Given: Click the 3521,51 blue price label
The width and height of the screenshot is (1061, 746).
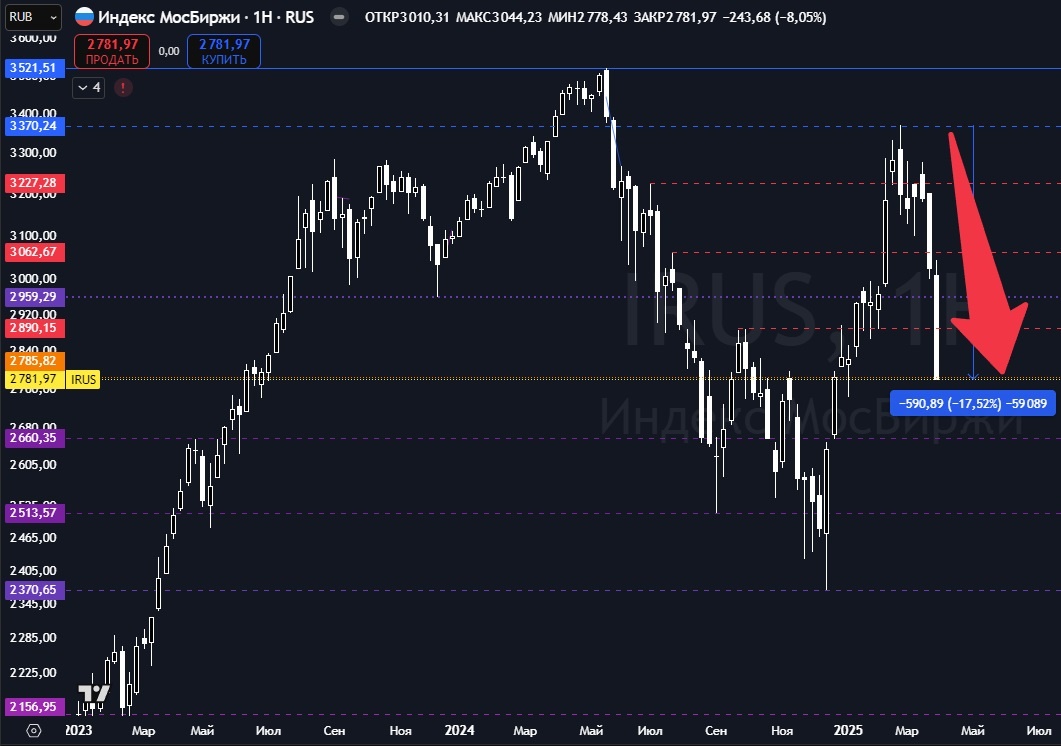Looking at the screenshot, I should pyautogui.click(x=34, y=68).
